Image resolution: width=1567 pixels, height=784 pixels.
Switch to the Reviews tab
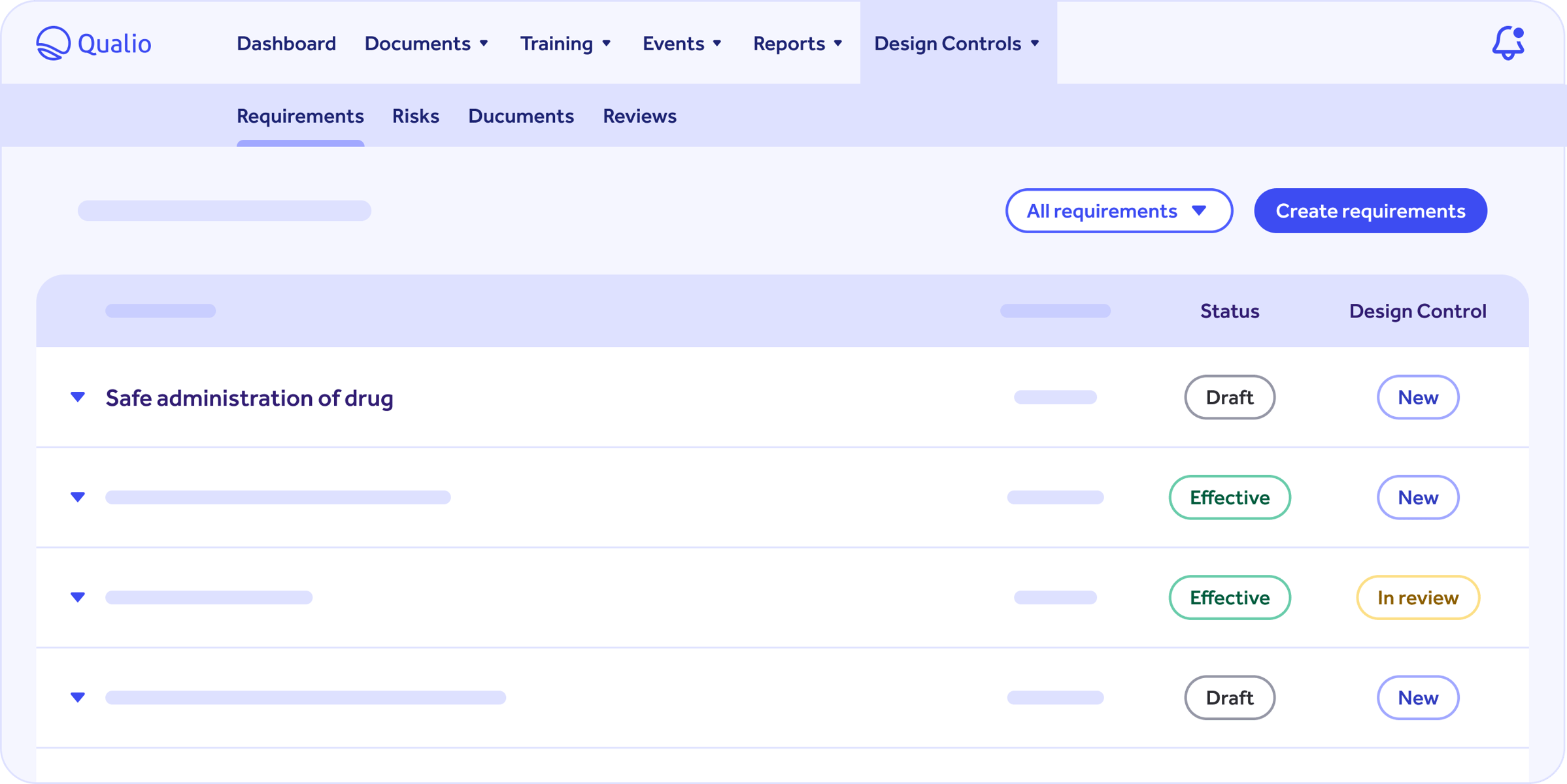639,116
